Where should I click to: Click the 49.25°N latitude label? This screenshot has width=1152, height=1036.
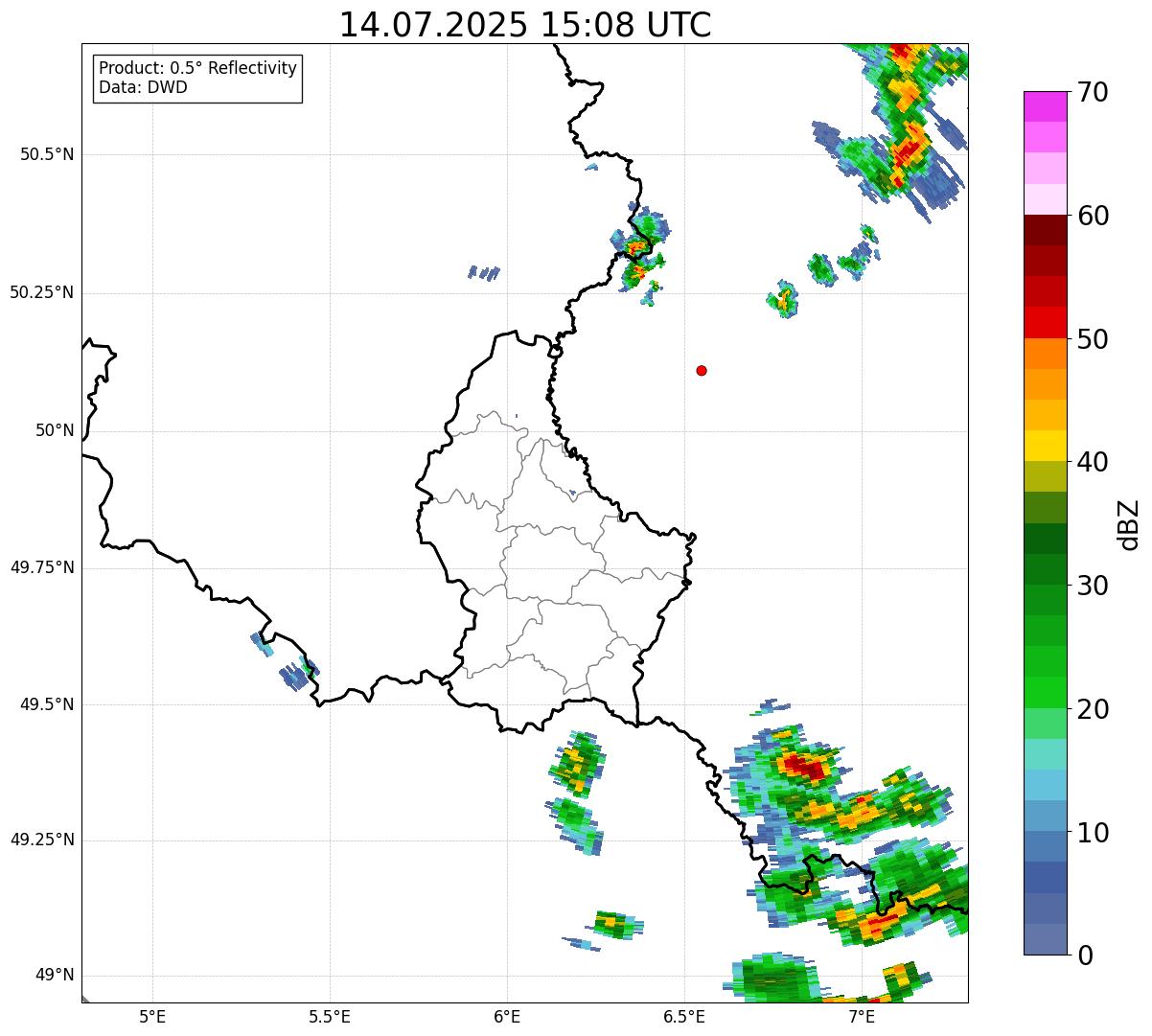42,840
